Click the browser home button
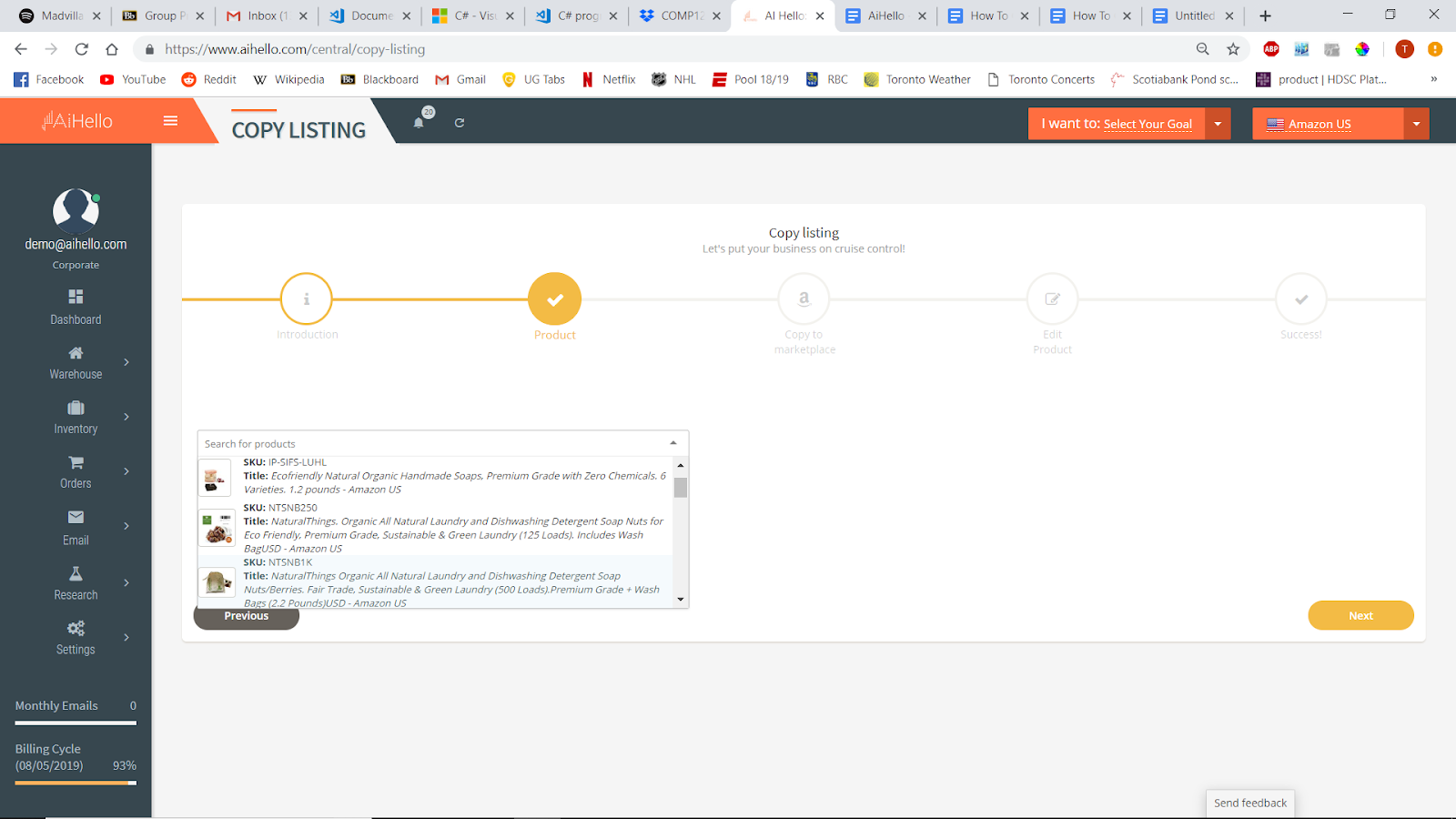The height and width of the screenshot is (819, 1456). pos(112,49)
